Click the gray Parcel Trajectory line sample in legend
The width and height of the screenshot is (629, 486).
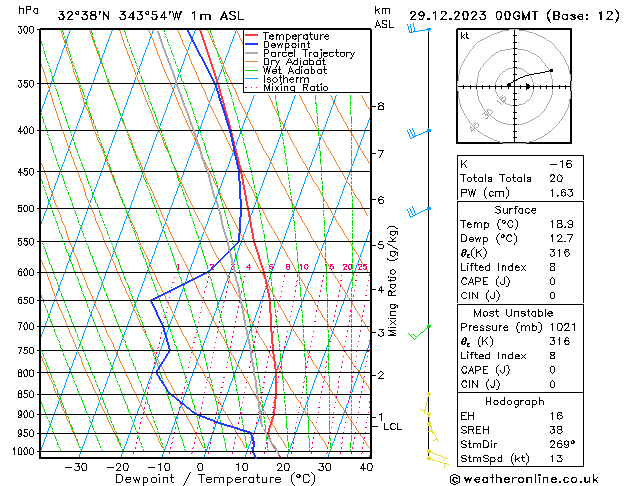click(x=252, y=53)
